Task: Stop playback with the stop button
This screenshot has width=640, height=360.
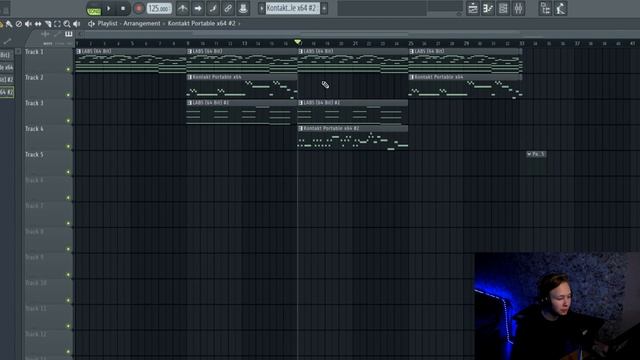Action: click(x=123, y=8)
